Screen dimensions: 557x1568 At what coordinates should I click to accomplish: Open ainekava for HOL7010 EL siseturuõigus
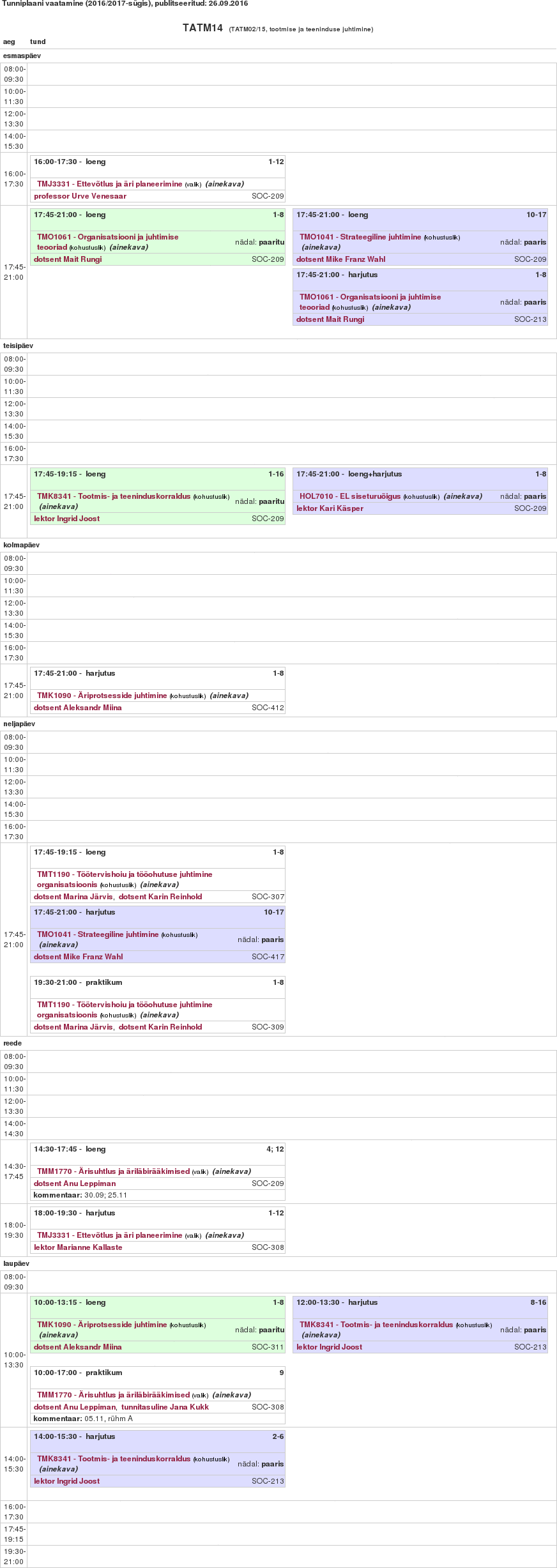coord(462,496)
